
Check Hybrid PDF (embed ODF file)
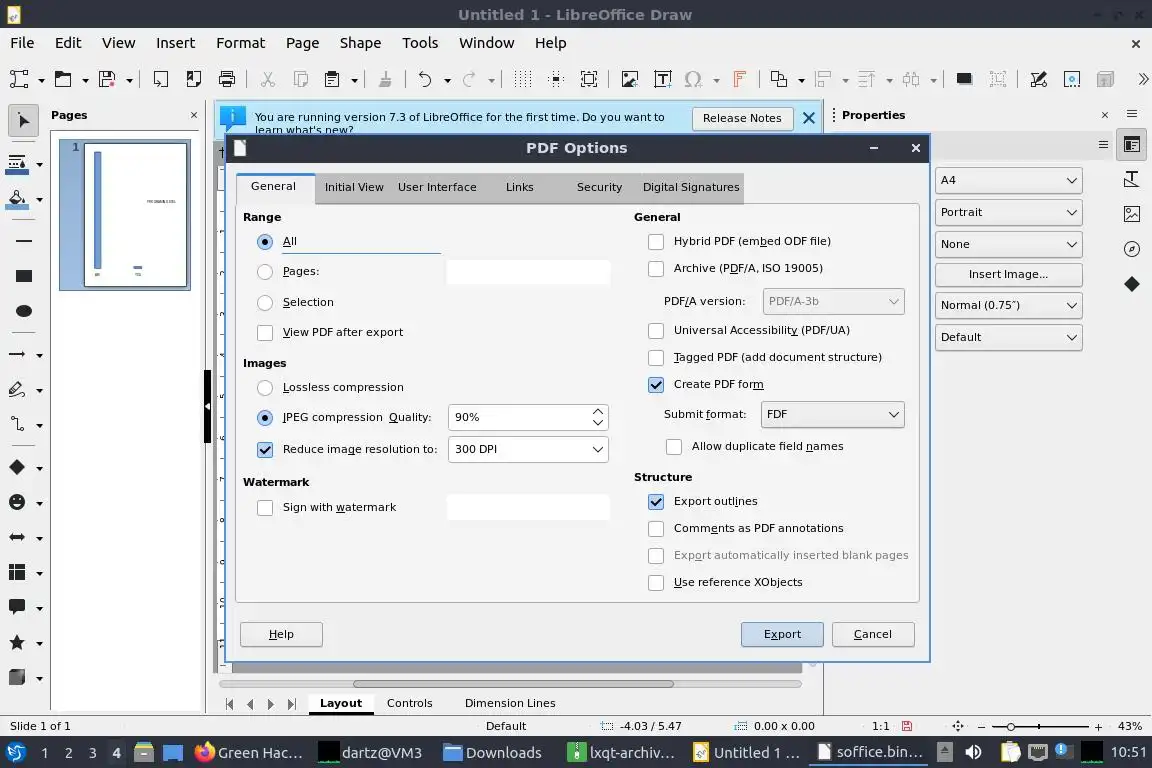(x=656, y=242)
